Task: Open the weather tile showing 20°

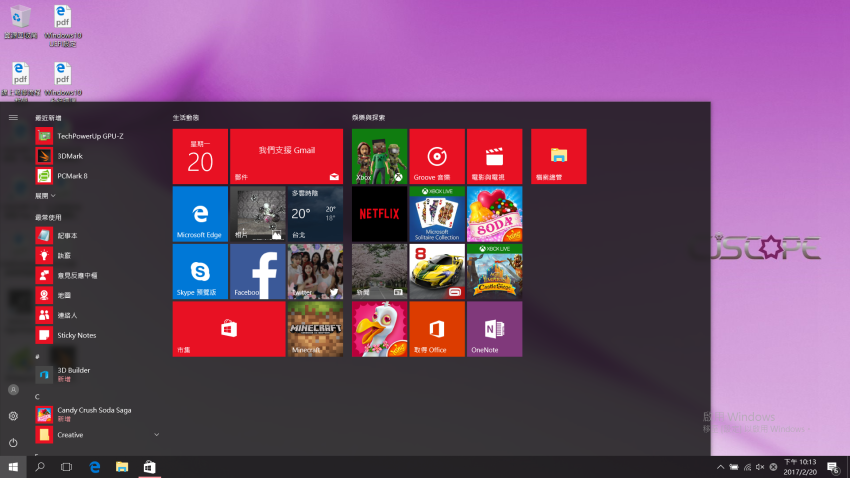Action: (315, 214)
